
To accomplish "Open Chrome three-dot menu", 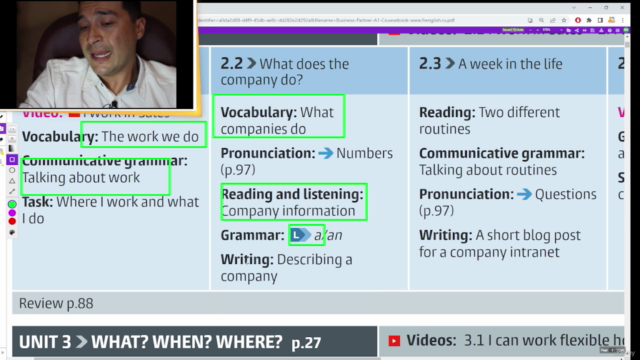I will click(623, 20).
